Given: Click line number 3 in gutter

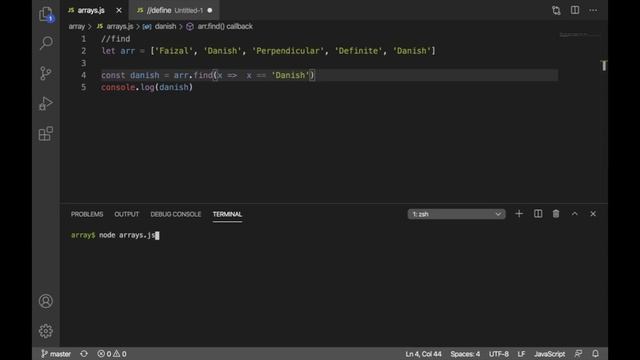Looking at the screenshot, I should (x=83, y=63).
